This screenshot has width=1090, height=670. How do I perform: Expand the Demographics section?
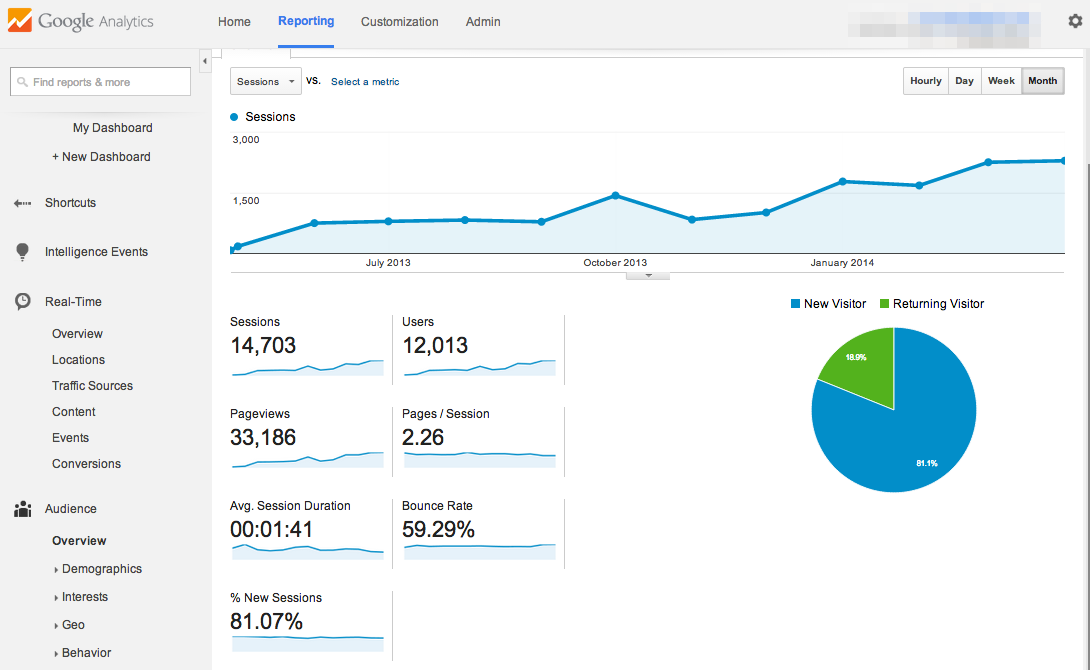point(101,569)
